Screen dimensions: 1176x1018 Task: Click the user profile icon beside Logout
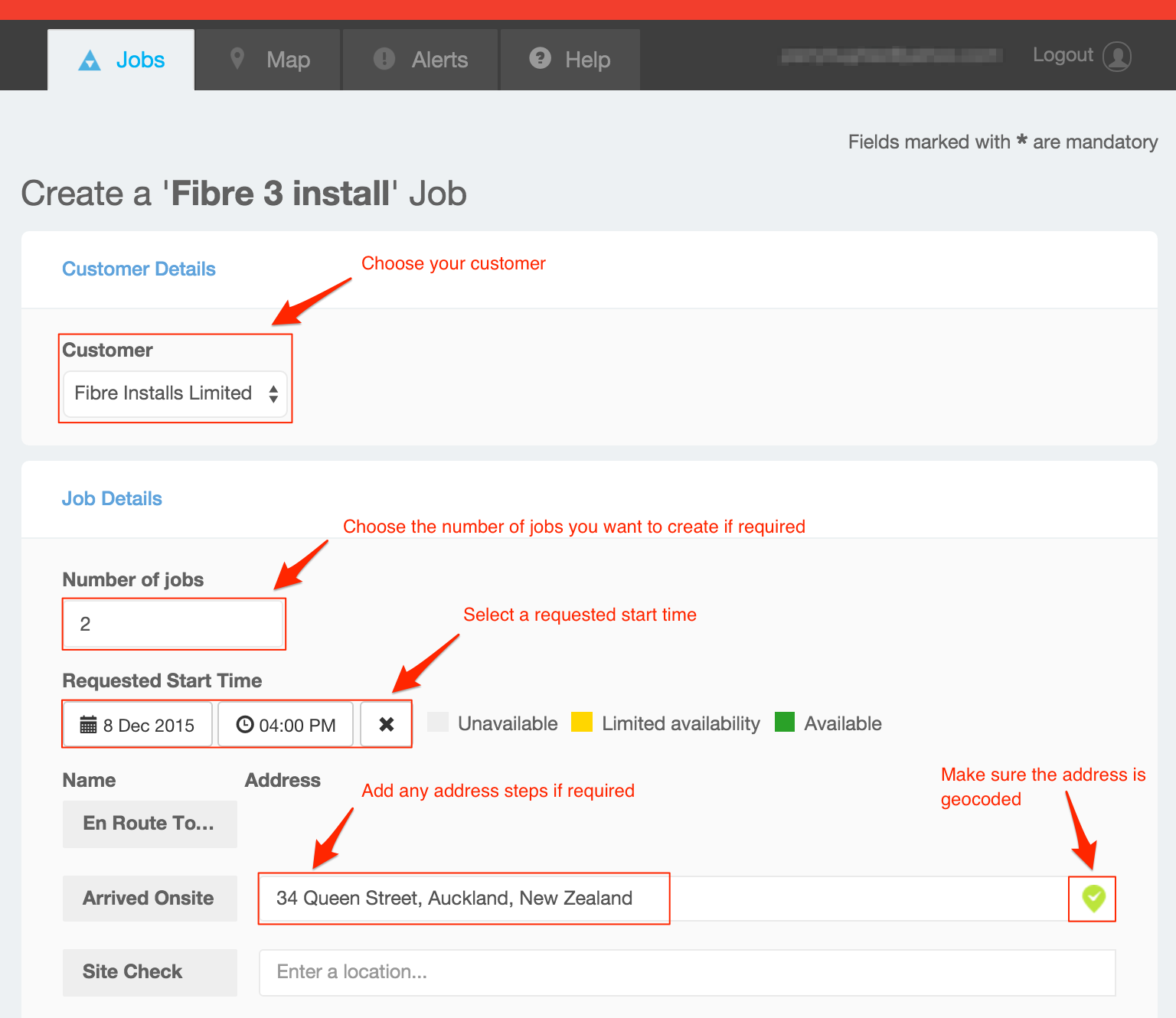(1117, 56)
